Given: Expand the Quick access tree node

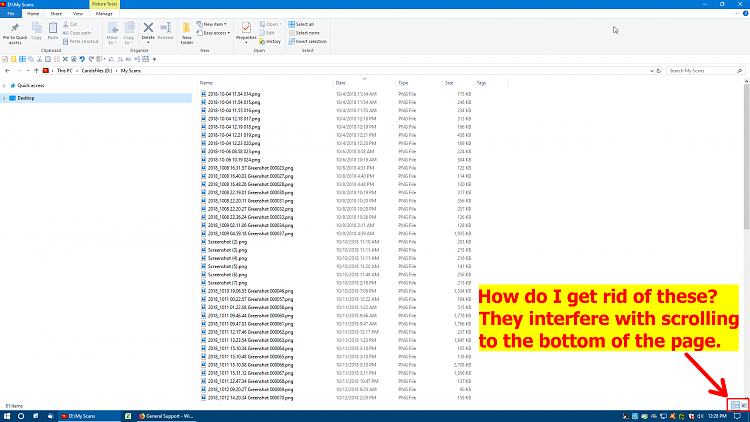Looking at the screenshot, I should (x=4, y=86).
